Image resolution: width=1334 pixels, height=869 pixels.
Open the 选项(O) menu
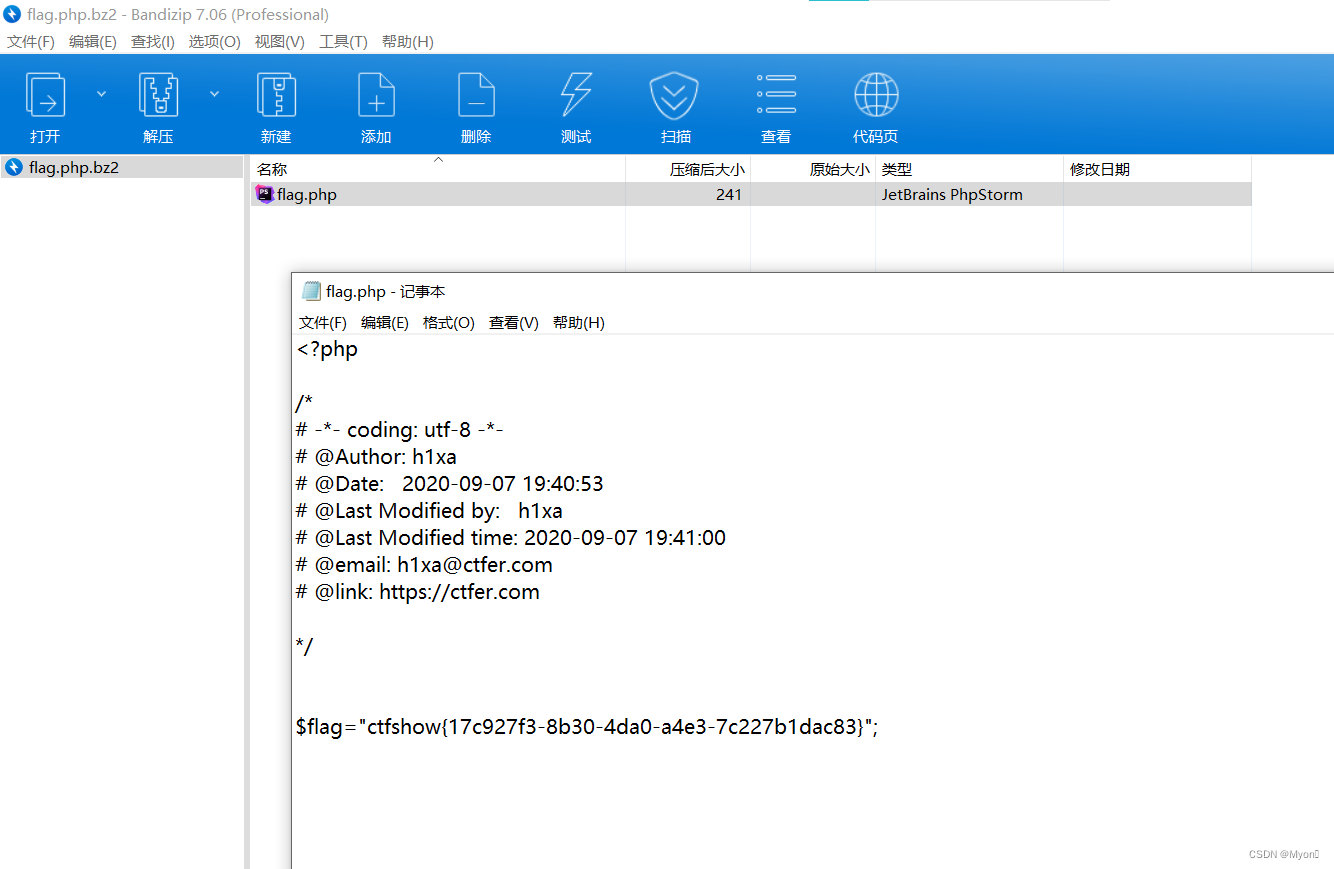214,41
